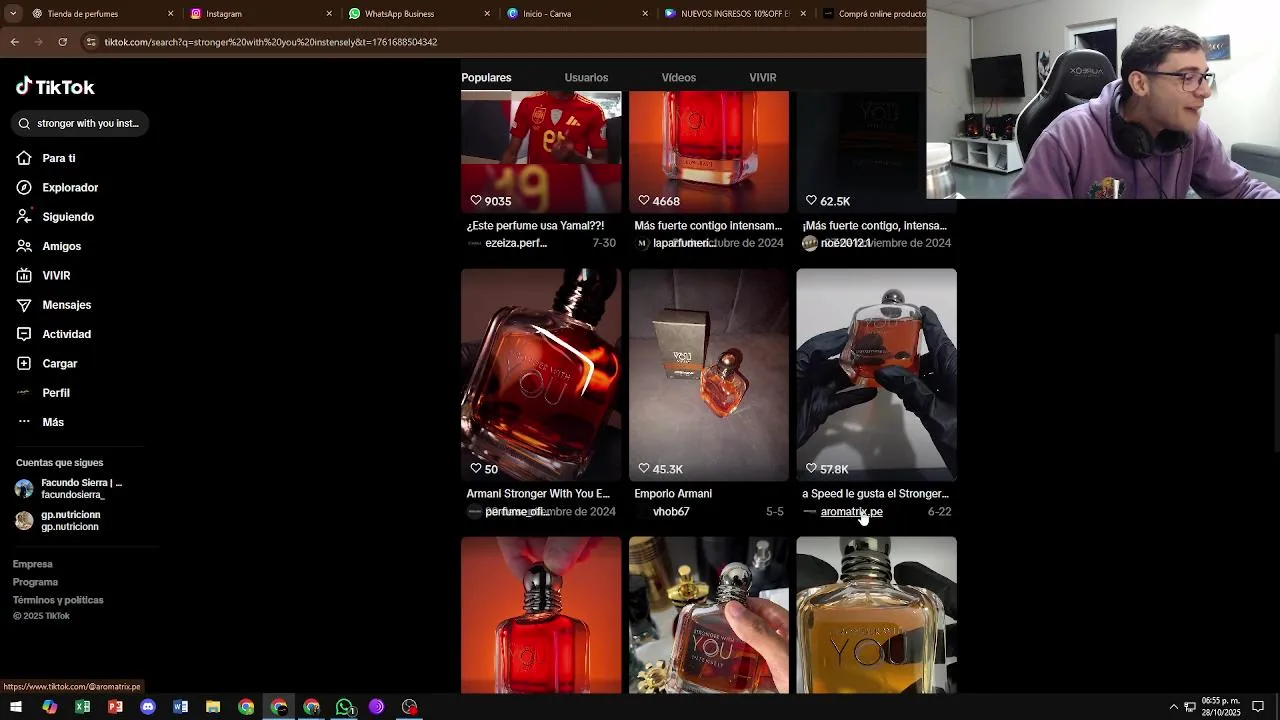Open Word from the taskbar
The width and height of the screenshot is (1280, 720).
coord(180,707)
